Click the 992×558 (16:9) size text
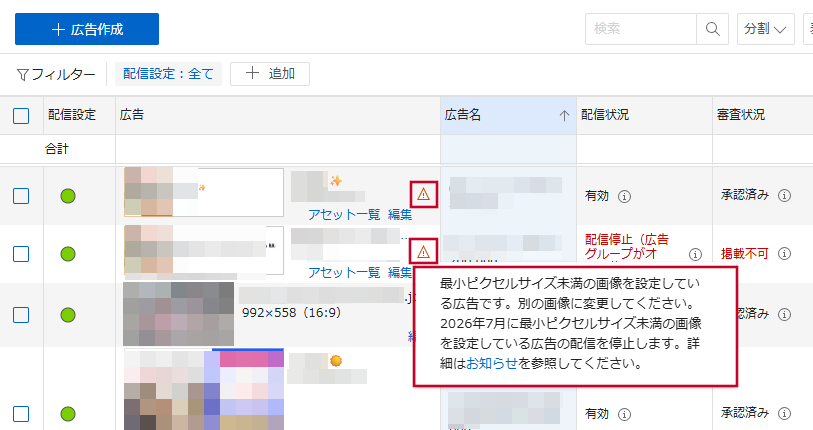Viewport: 813px width, 430px height. [x=291, y=313]
